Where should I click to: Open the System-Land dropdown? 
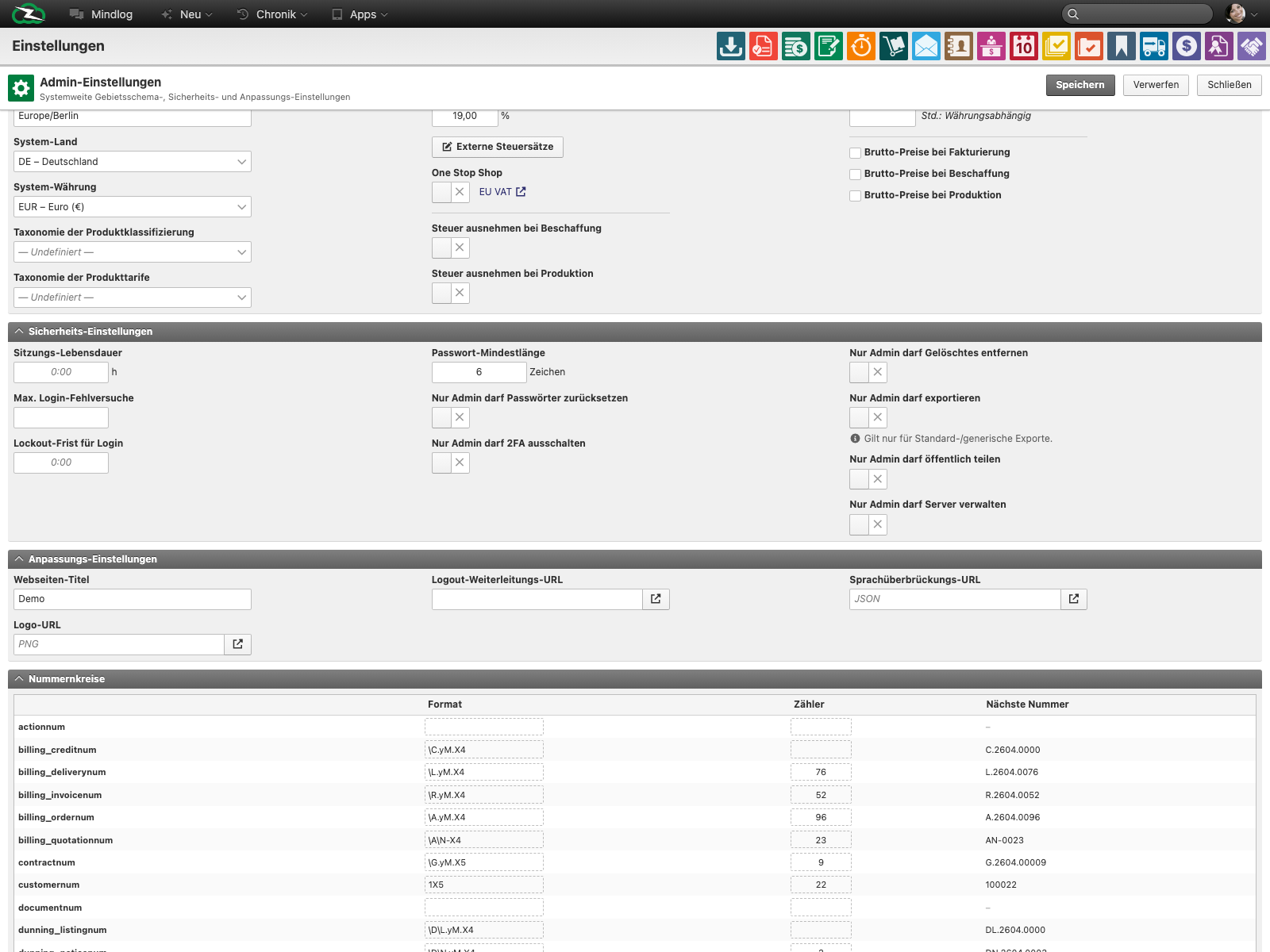[x=133, y=162]
